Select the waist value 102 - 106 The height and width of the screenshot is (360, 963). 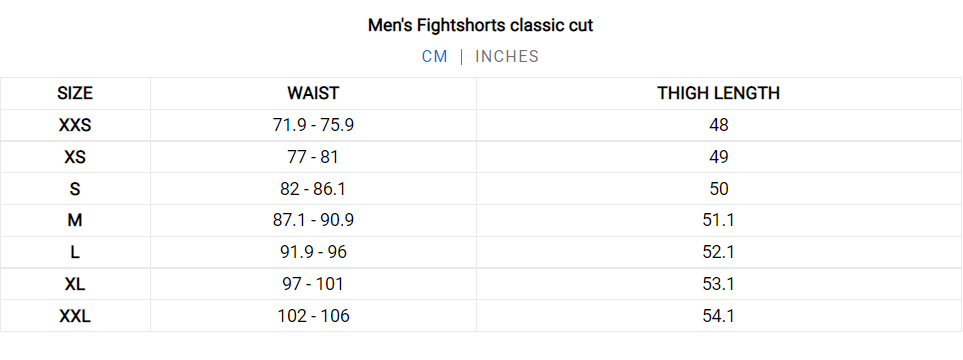[313, 316]
